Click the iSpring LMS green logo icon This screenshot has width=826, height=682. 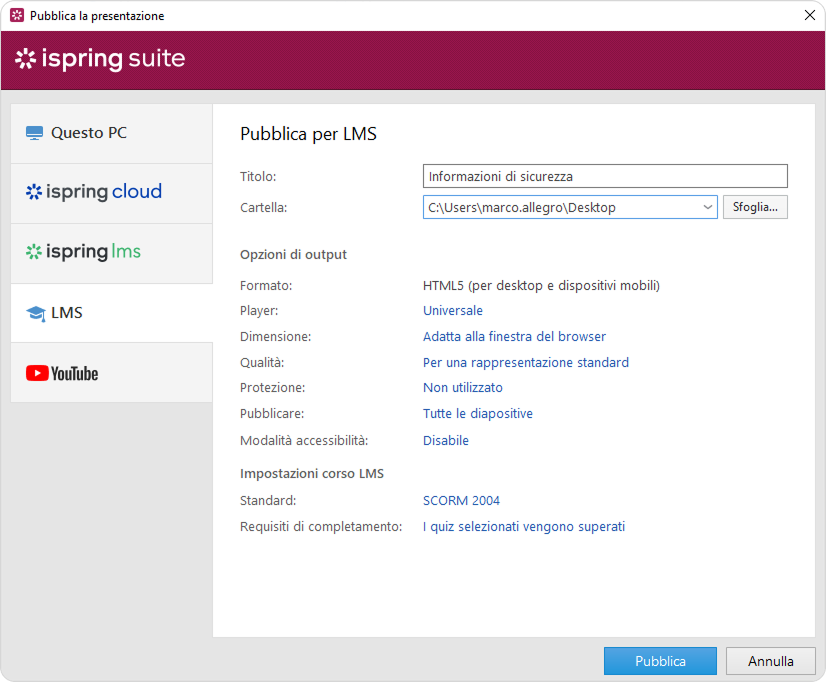[34, 252]
